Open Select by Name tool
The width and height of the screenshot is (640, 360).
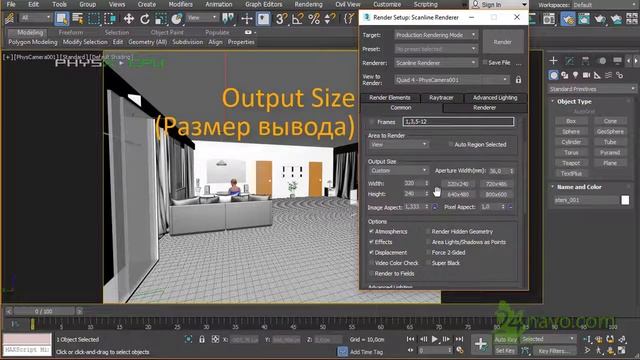(x=78, y=18)
